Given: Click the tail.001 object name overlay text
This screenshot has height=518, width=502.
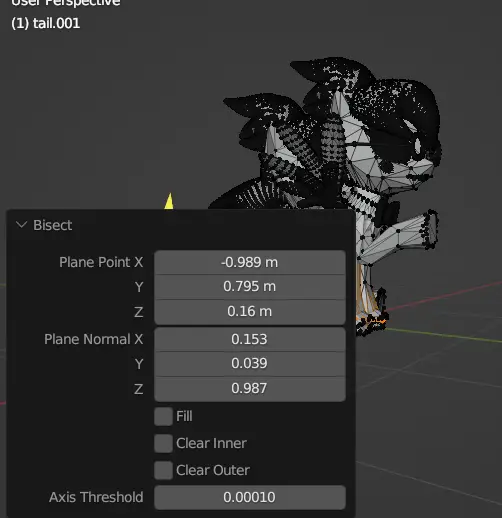Looking at the screenshot, I should [46, 24].
